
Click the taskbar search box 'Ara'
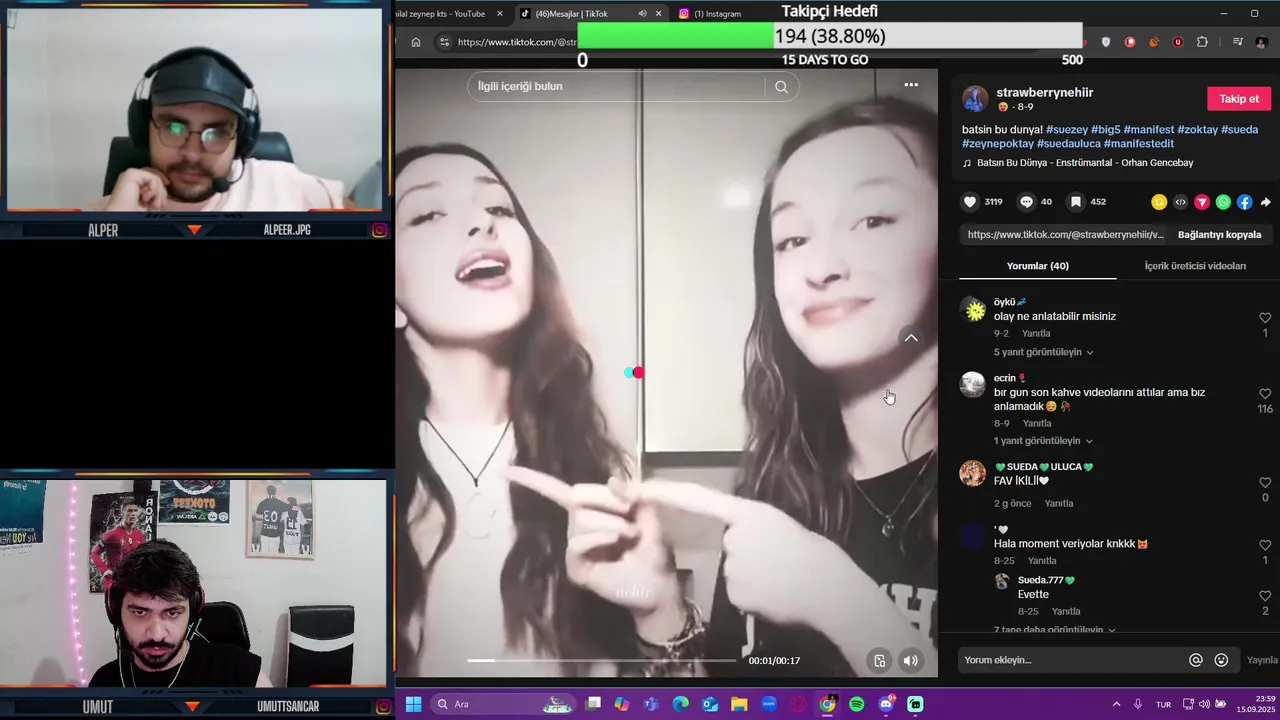pos(505,704)
